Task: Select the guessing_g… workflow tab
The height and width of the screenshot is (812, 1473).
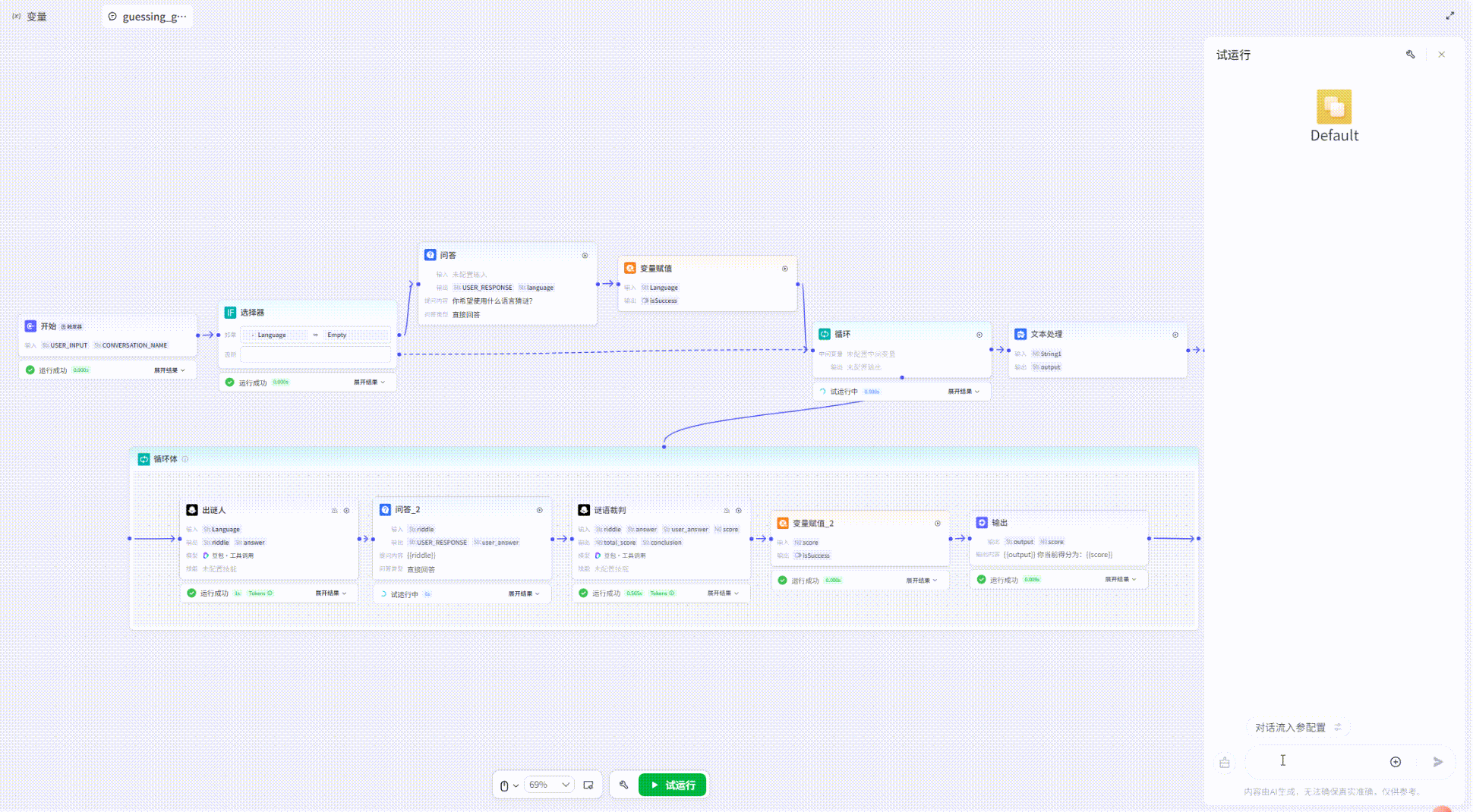Action: tap(147, 17)
